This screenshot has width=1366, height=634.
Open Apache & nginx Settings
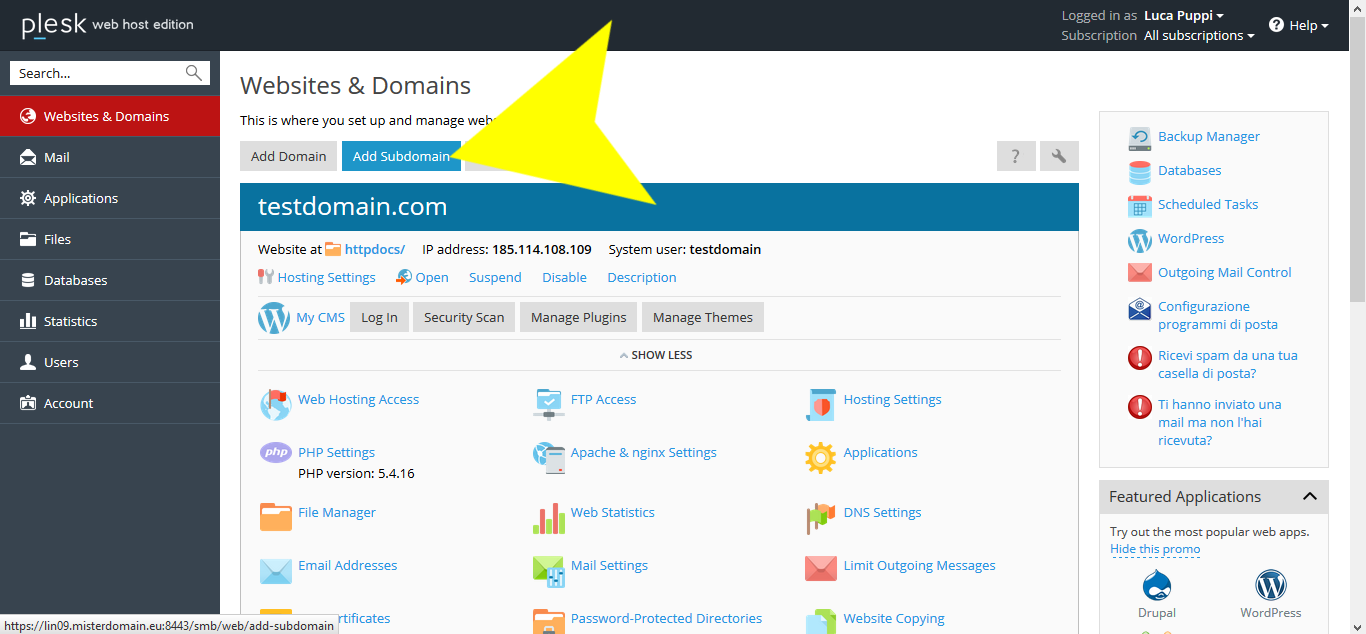[643, 452]
